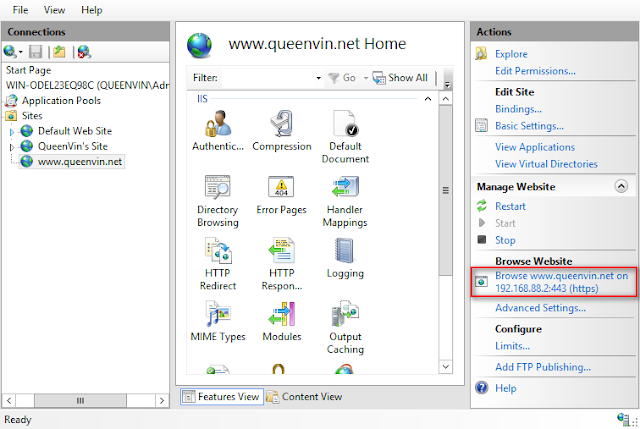Open the Directory Browsing feature
Image resolution: width=640 pixels, height=429 pixels.
coord(218,187)
